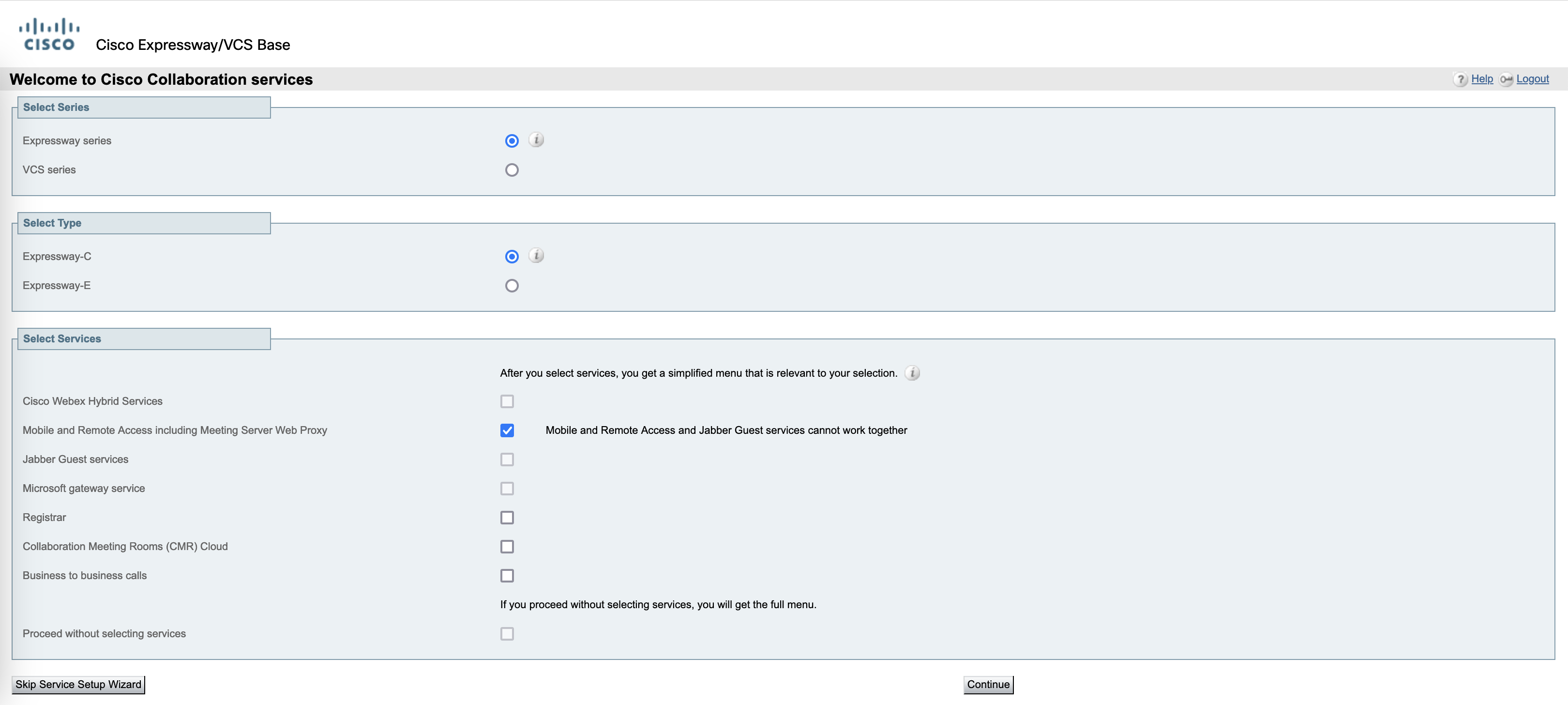Click Skip Service Setup Wizard button
The height and width of the screenshot is (705, 1568).
78,684
